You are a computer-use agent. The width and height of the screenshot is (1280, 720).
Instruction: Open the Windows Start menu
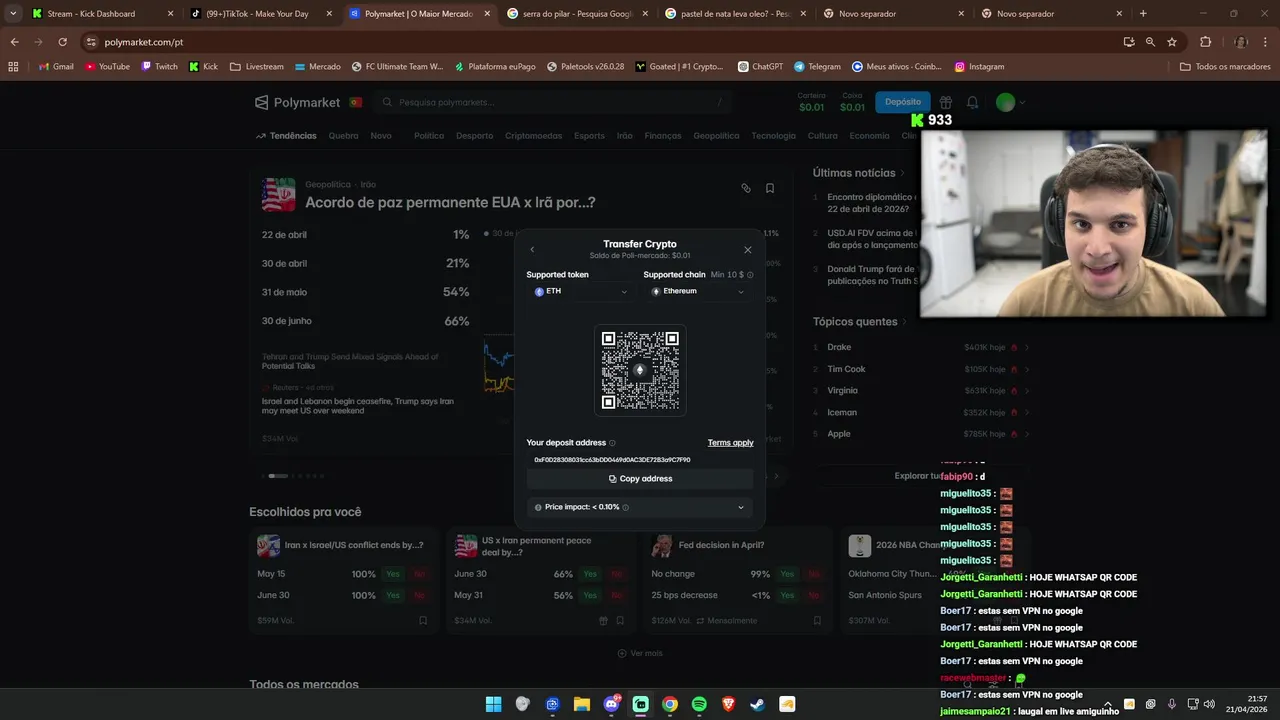pyautogui.click(x=493, y=704)
